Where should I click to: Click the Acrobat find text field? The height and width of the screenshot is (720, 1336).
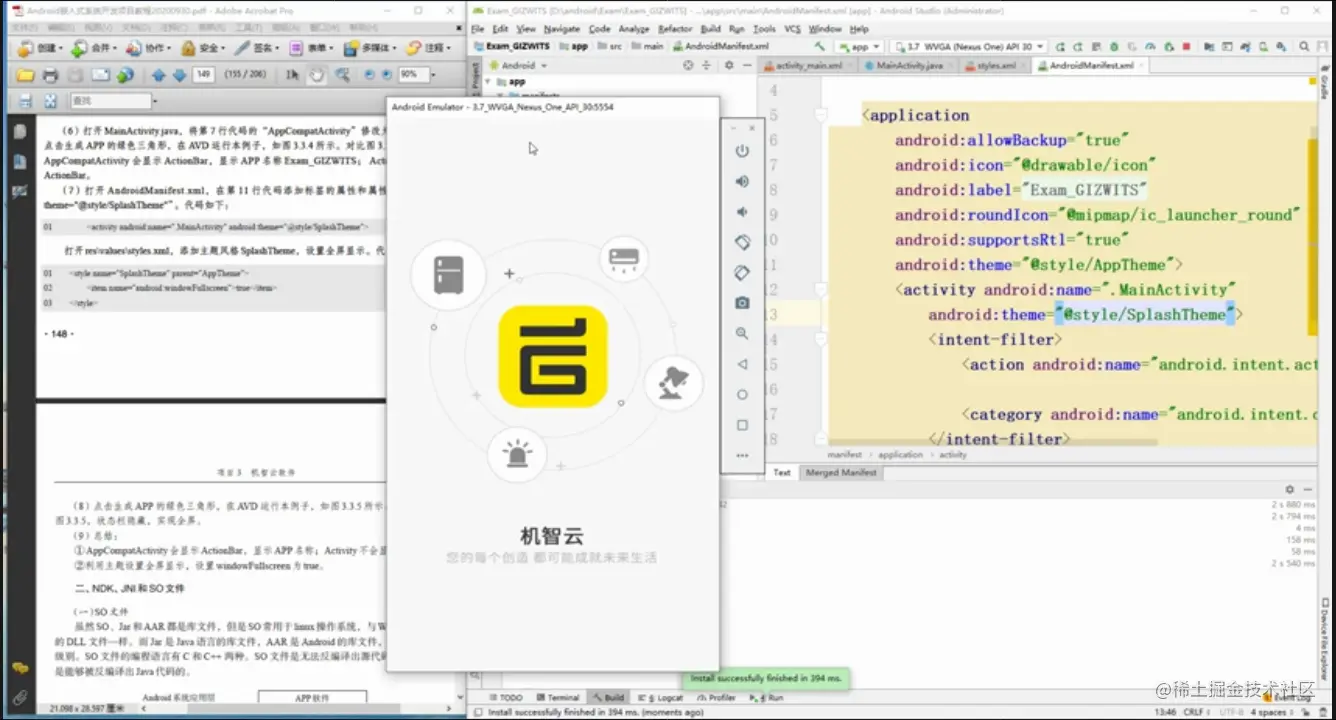coord(109,100)
